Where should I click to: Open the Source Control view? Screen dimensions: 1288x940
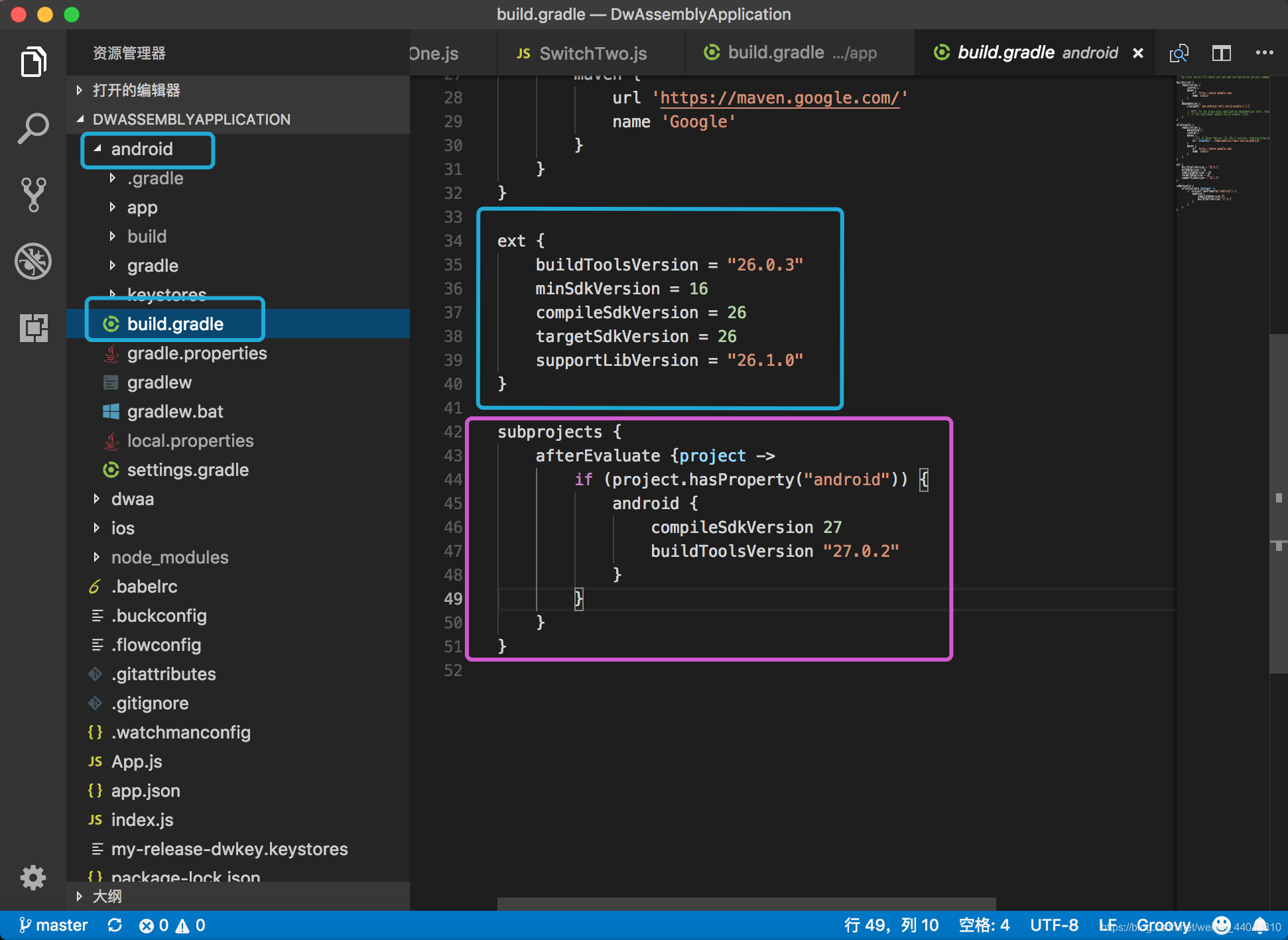33,195
